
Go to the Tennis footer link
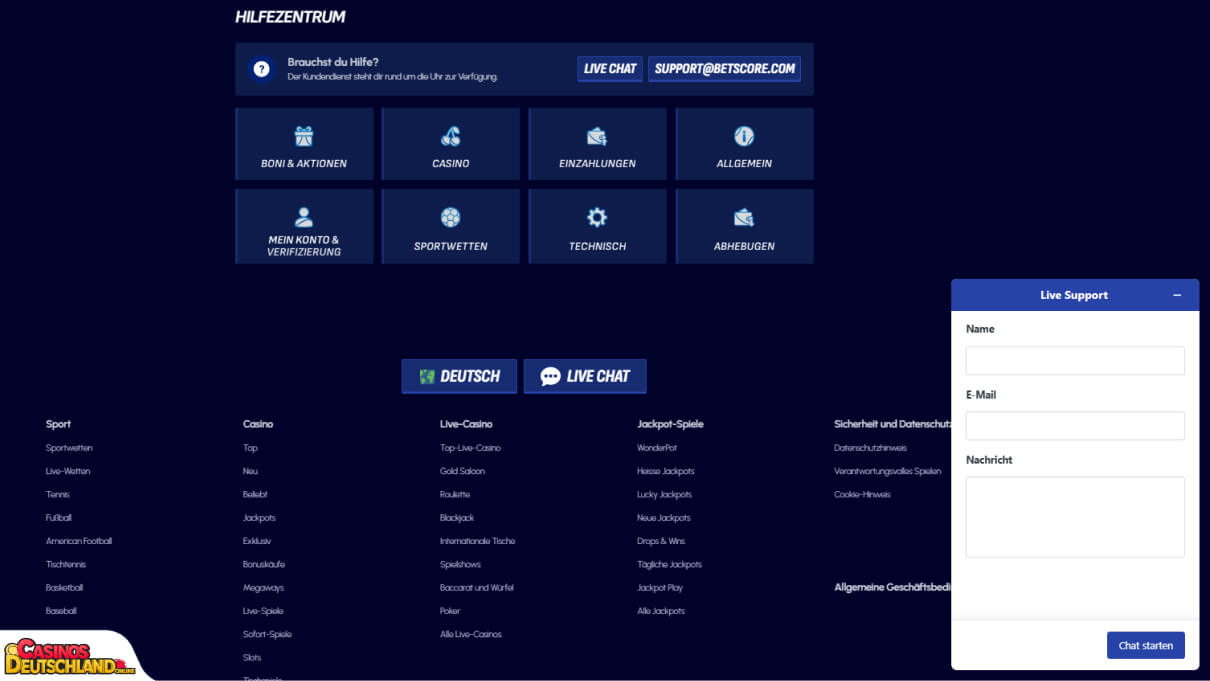click(x=58, y=495)
